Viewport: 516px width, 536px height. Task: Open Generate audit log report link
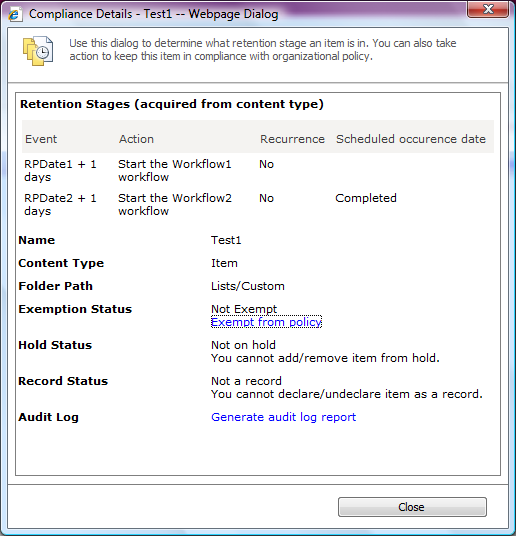tap(283, 417)
